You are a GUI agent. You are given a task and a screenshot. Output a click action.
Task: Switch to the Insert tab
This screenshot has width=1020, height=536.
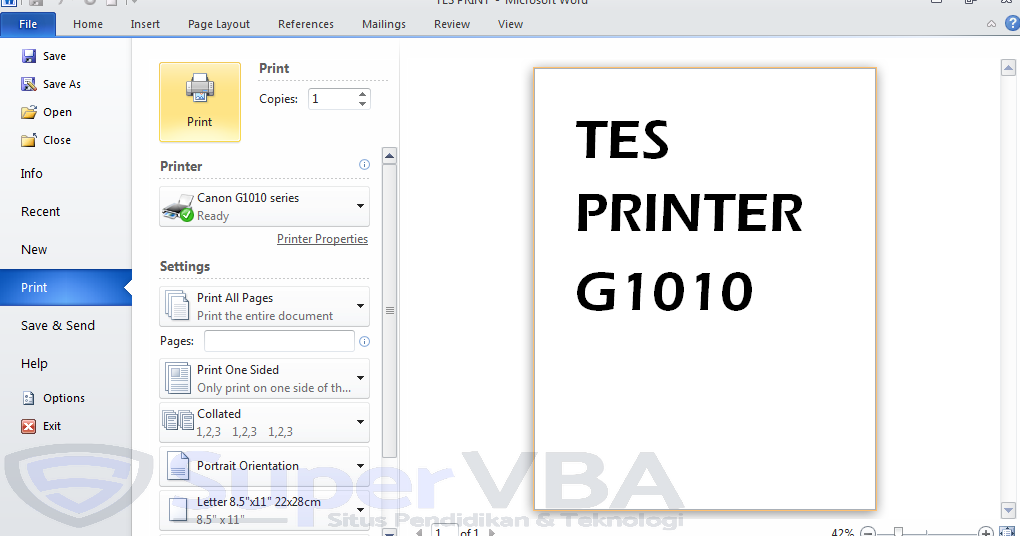tap(145, 24)
